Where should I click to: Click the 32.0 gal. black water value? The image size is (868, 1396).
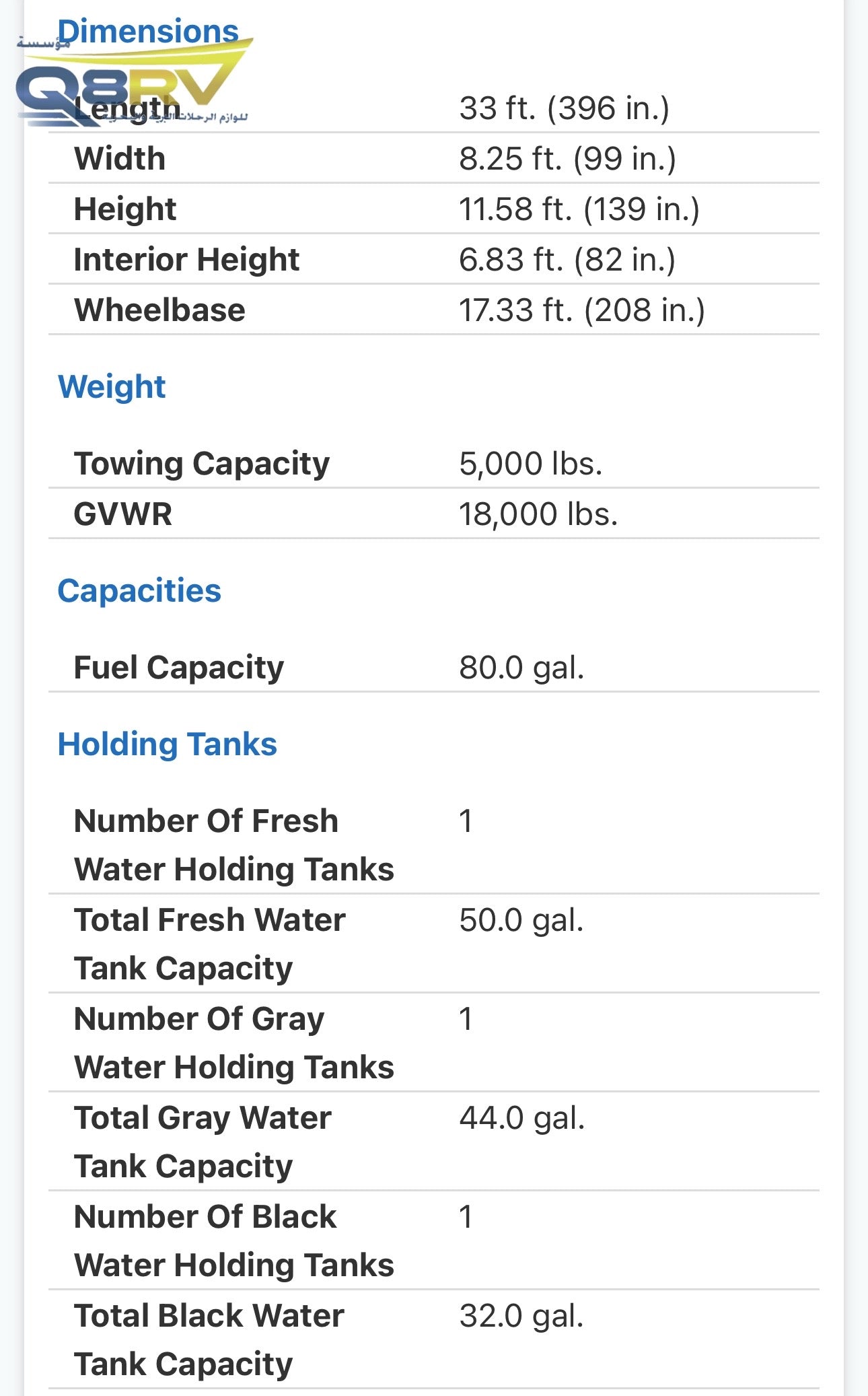click(x=521, y=1315)
